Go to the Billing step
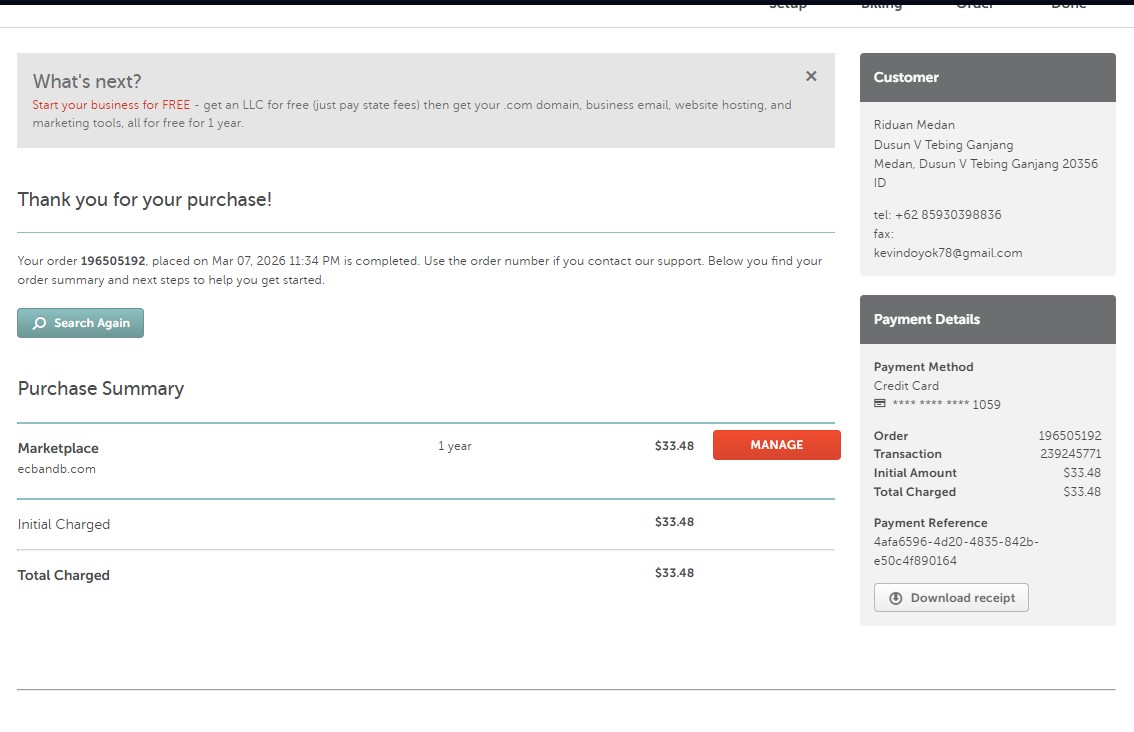This screenshot has width=1134, height=732. tap(881, 6)
